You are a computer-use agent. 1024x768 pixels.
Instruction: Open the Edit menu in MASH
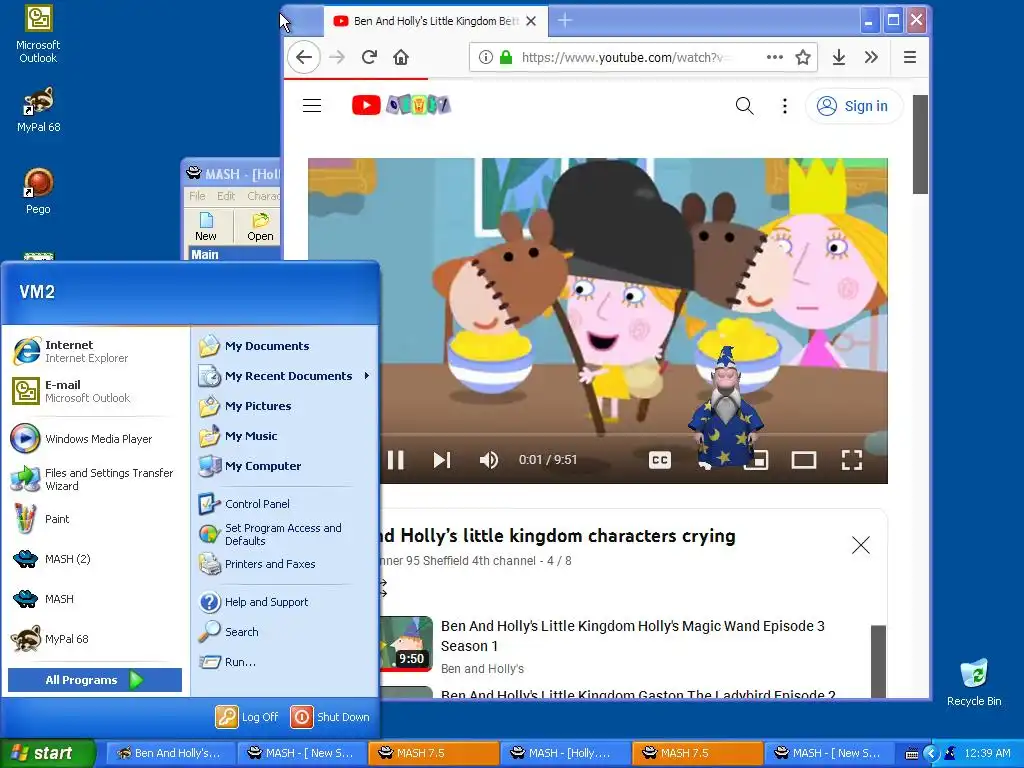point(226,196)
